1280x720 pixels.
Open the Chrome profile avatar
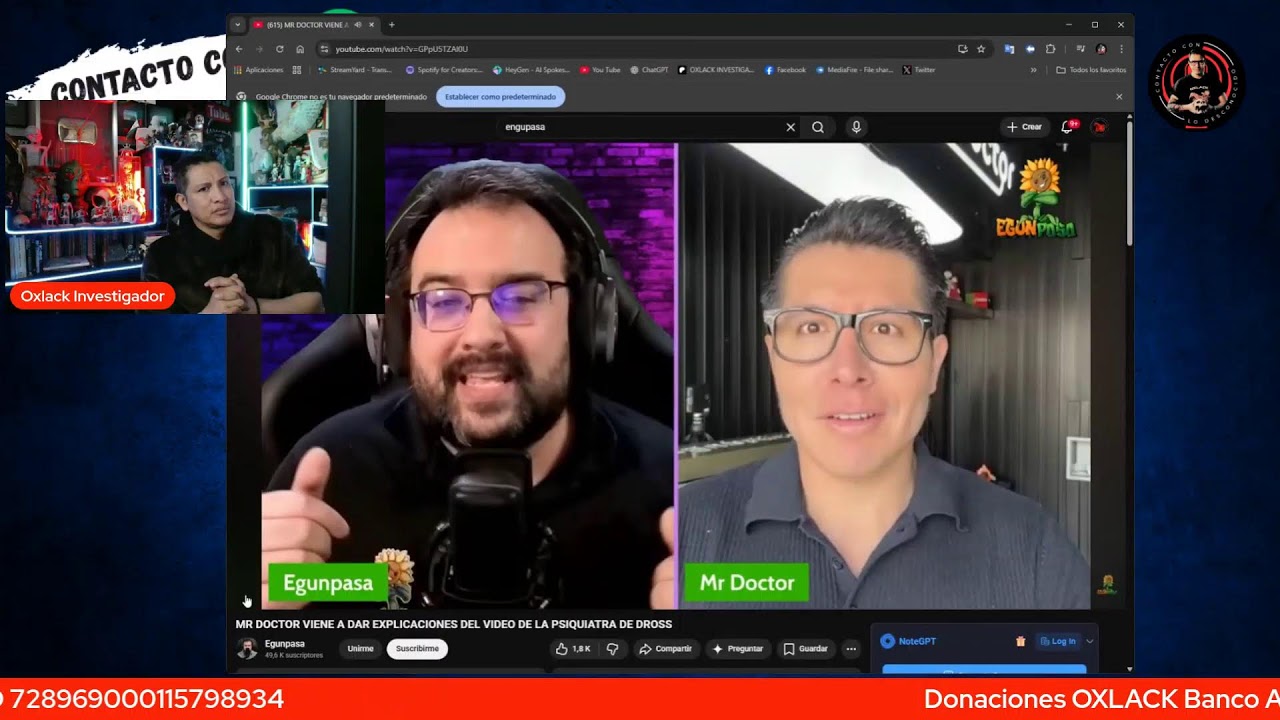pyautogui.click(x=1101, y=49)
